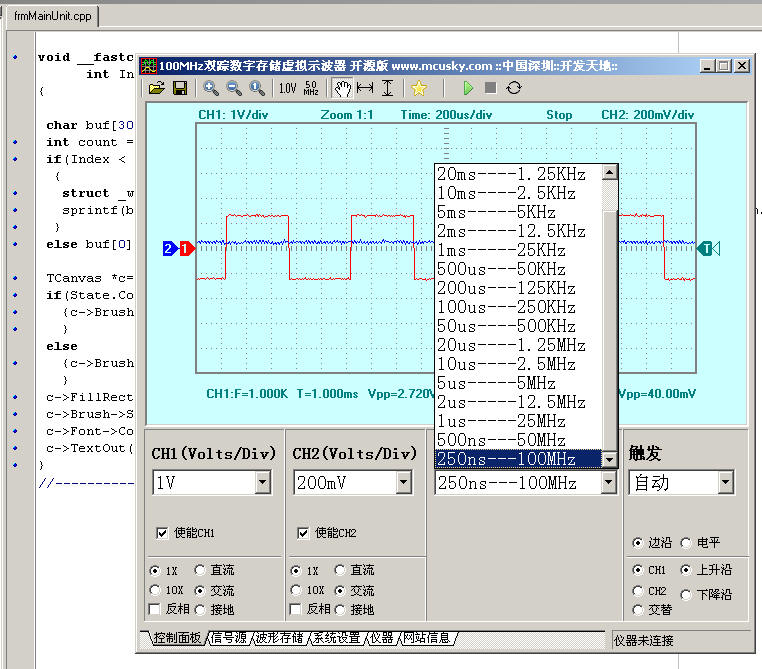Click the 1.0V toolbar icon
The height and width of the screenshot is (669, 762).
tap(287, 88)
